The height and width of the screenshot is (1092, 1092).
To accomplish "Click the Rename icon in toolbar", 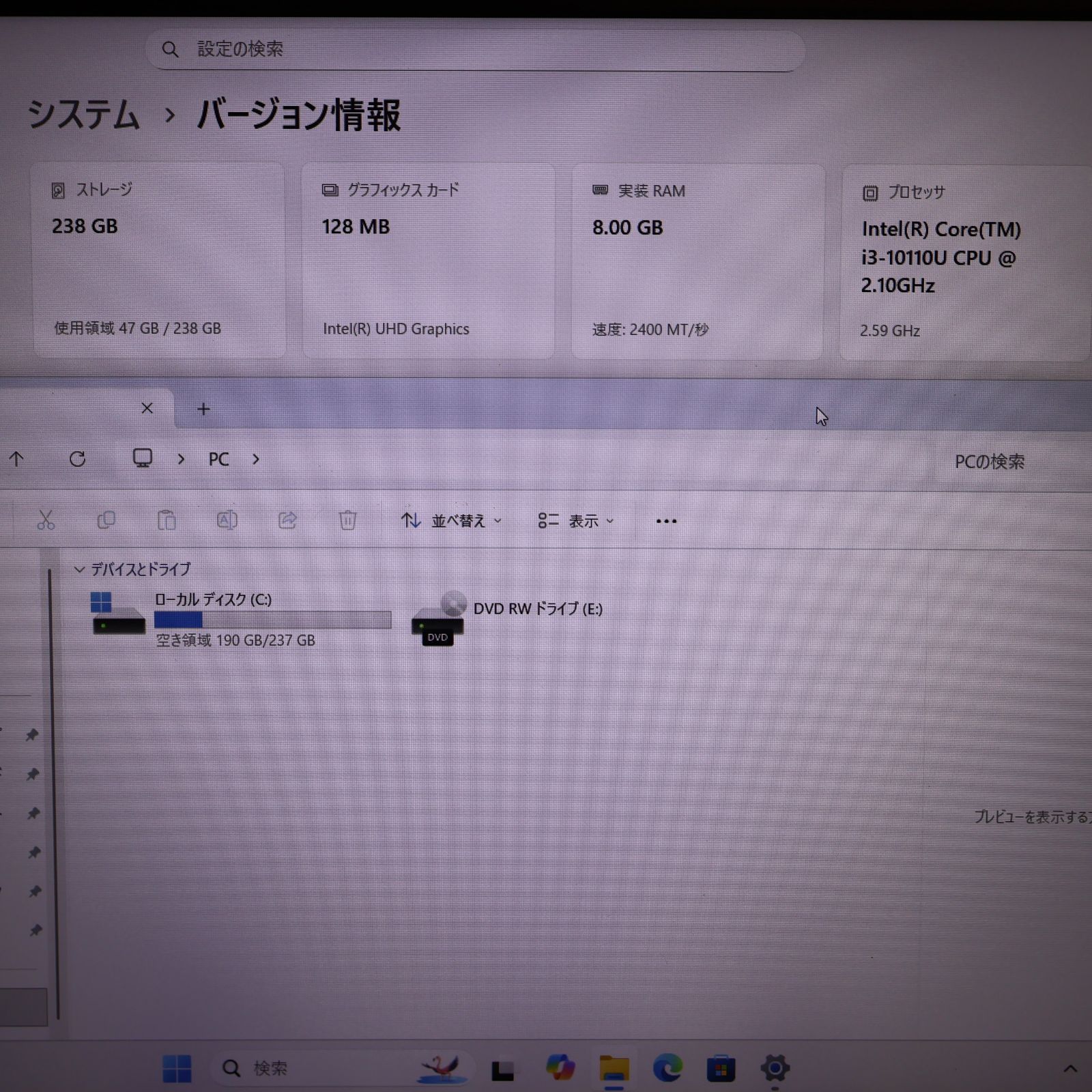I will pos(227,520).
